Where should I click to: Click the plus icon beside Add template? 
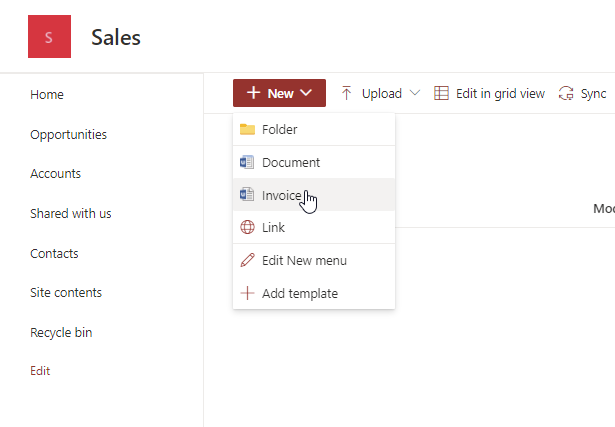click(247, 294)
